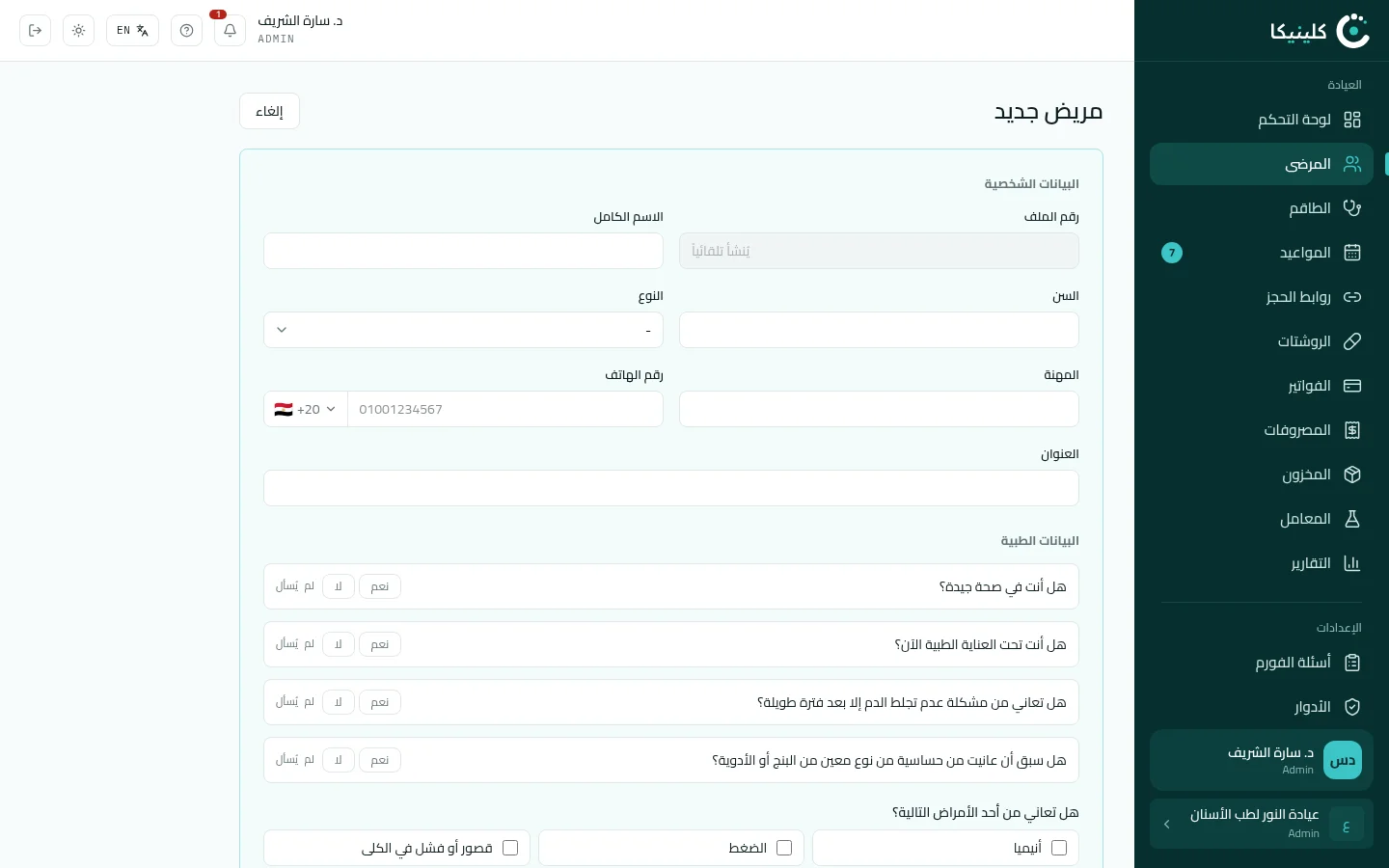
Task: Select نعم for هل أنت في صحة جيدة
Action: tap(380, 586)
